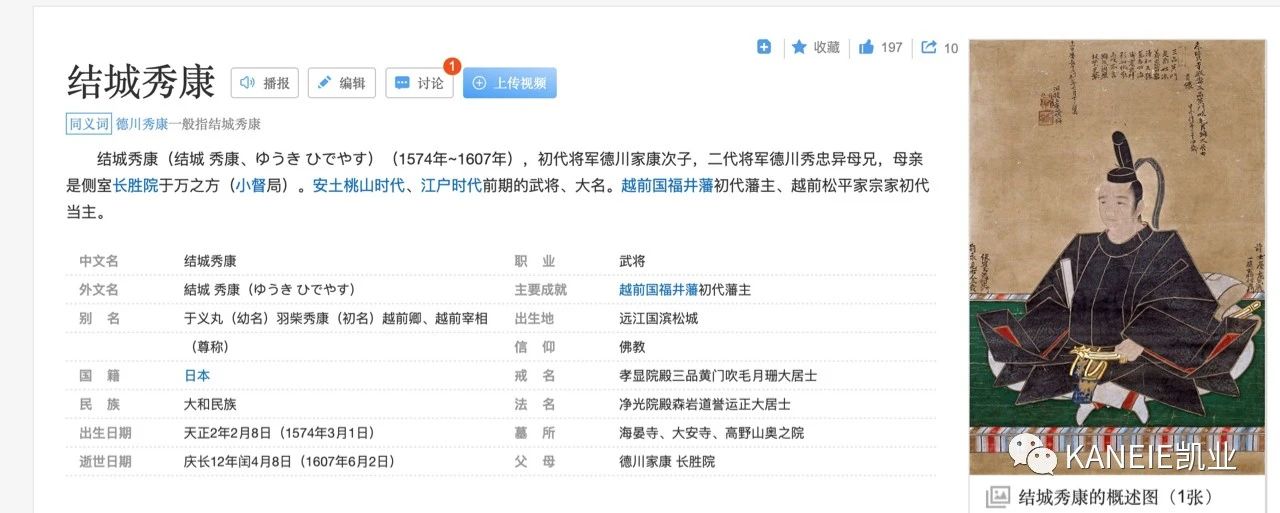
Task: Follow the 长胜院 link in summary
Action: [136, 185]
